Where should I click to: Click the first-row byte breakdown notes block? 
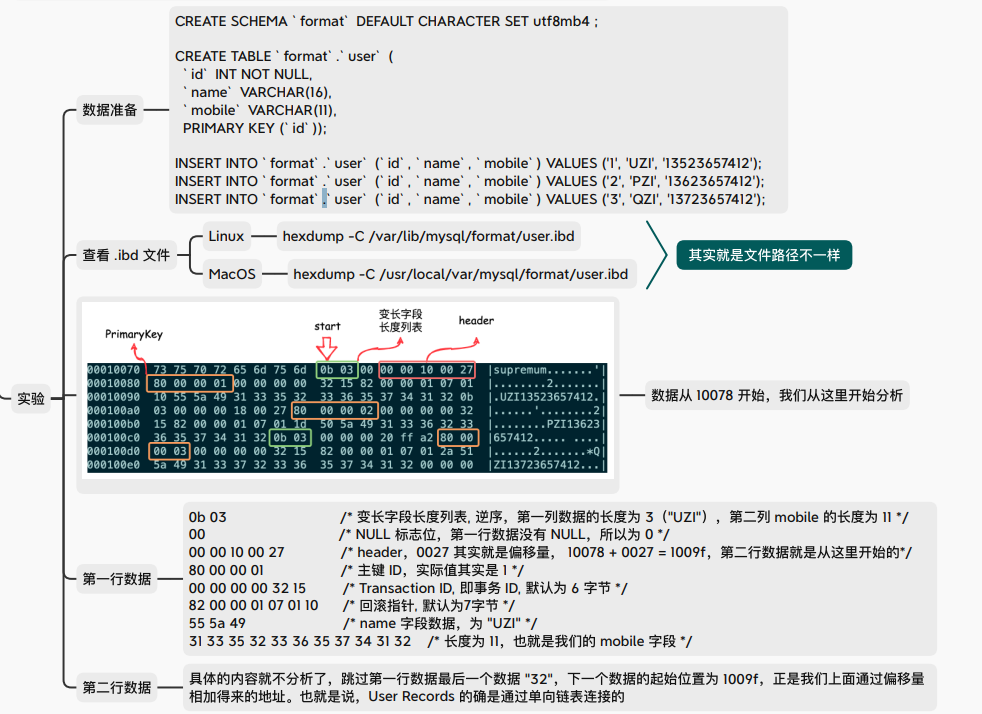pyautogui.click(x=548, y=578)
